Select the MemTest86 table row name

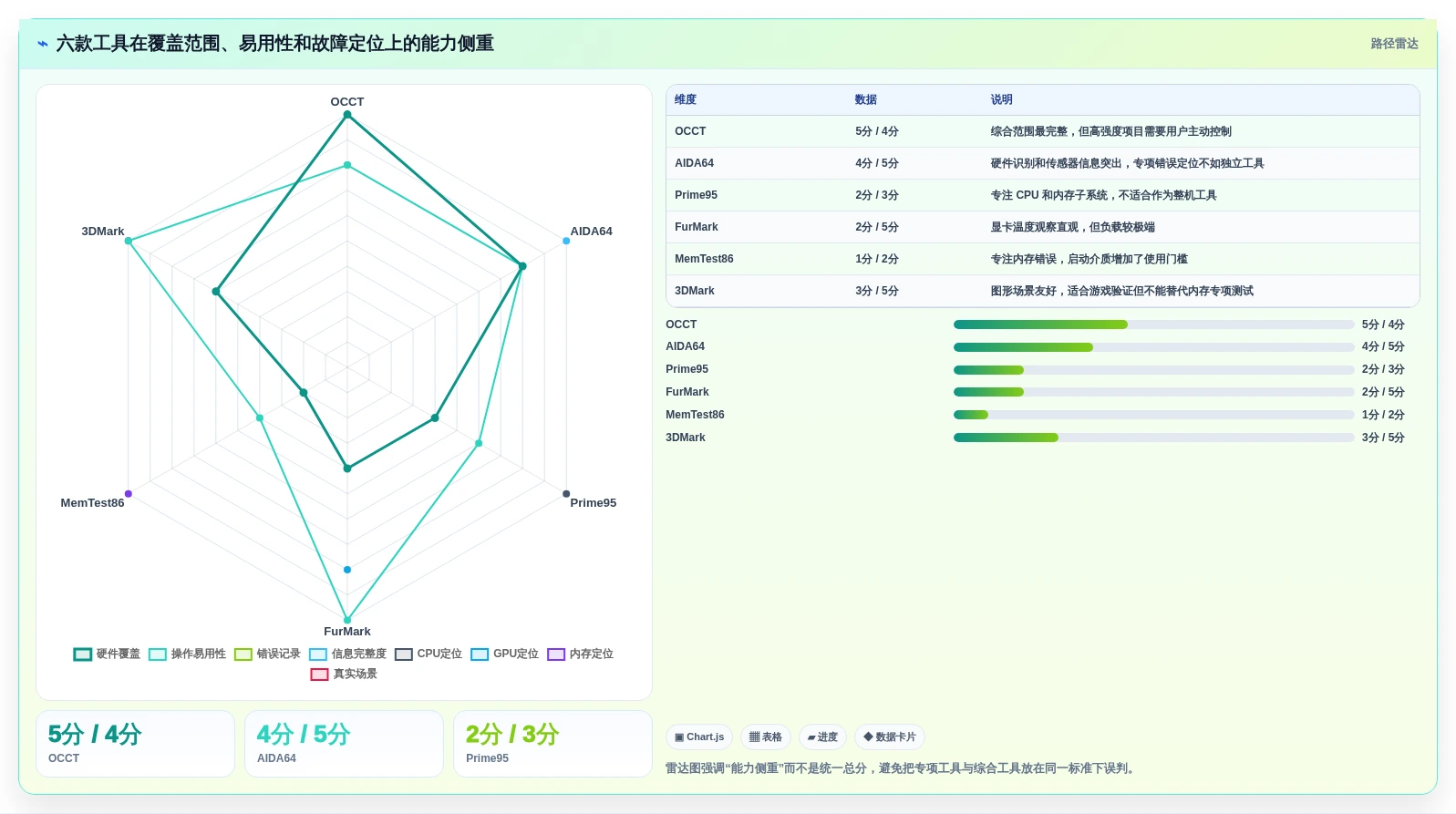[x=704, y=259]
